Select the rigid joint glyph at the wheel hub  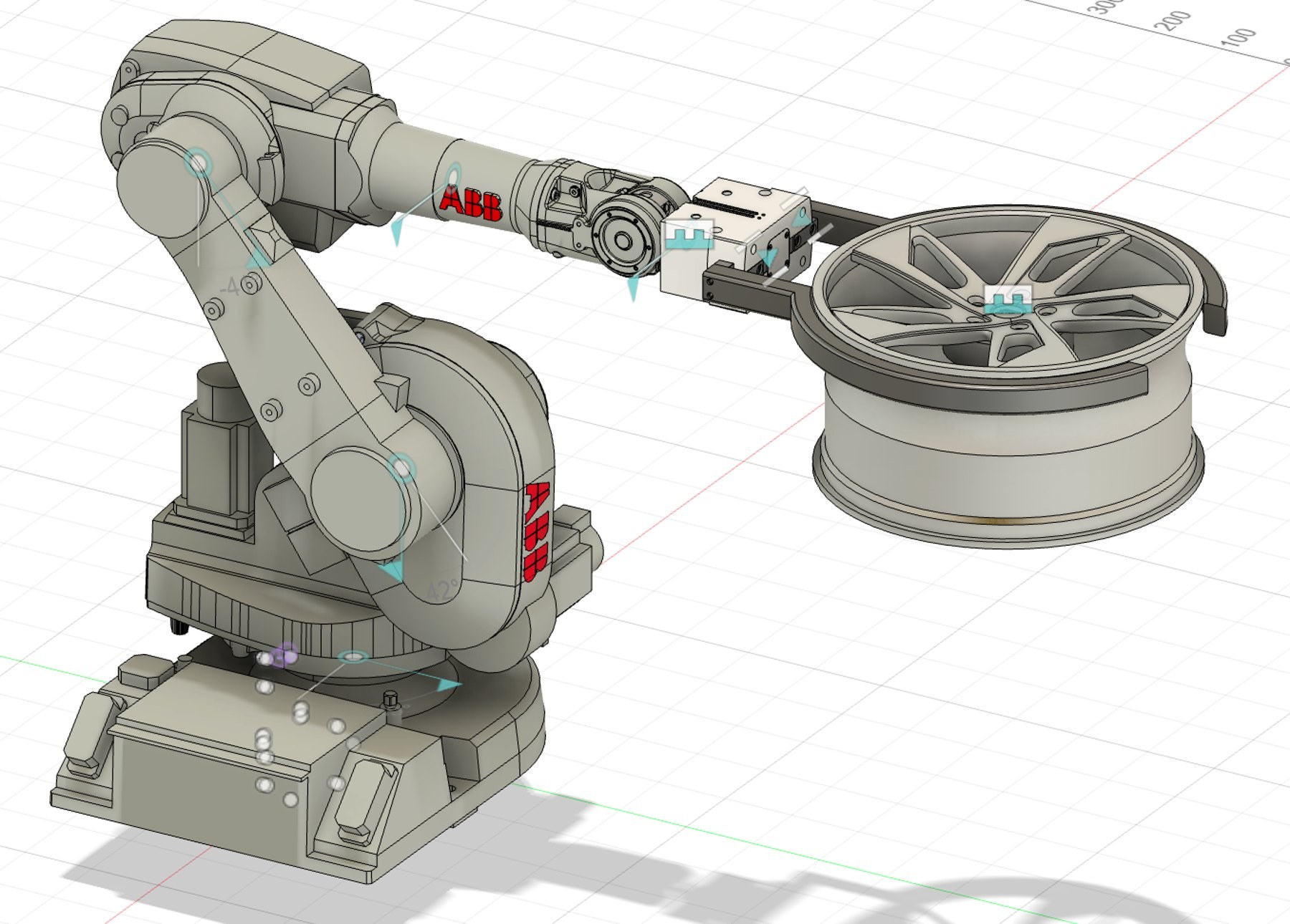pos(1008,299)
